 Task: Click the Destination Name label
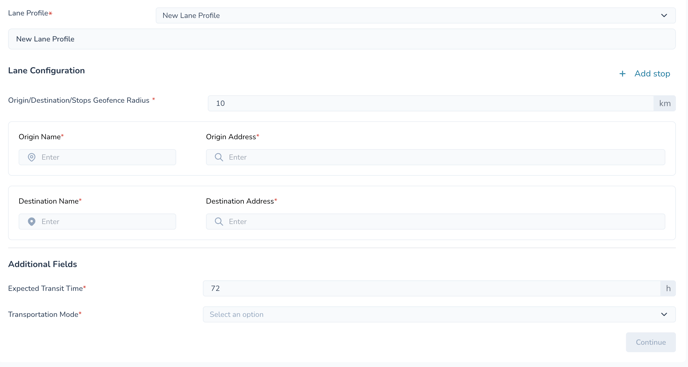[x=48, y=201]
